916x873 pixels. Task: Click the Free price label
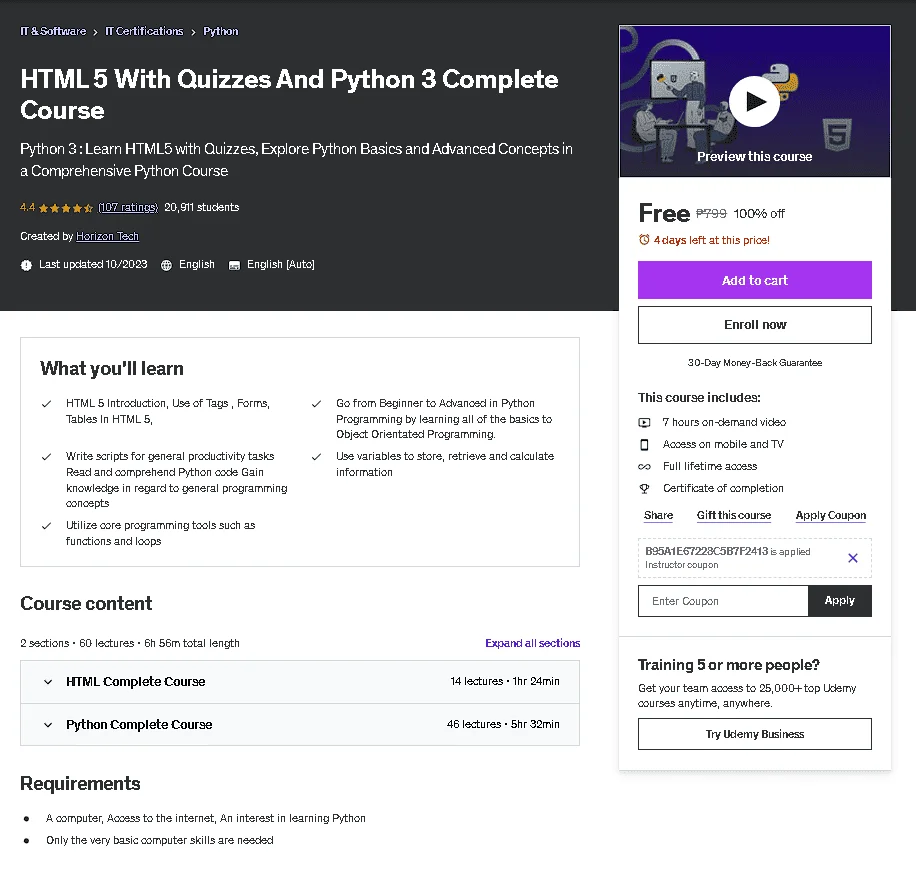click(664, 213)
